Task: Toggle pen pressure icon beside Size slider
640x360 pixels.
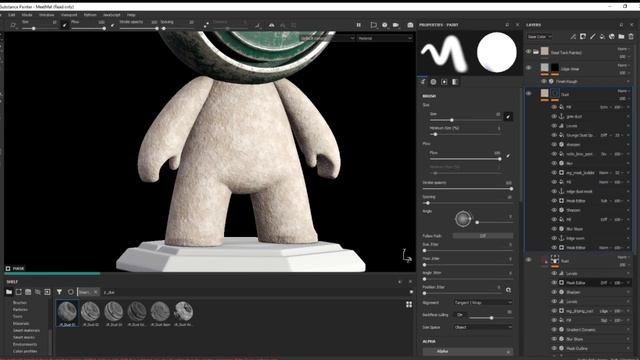Action: pos(64,25)
